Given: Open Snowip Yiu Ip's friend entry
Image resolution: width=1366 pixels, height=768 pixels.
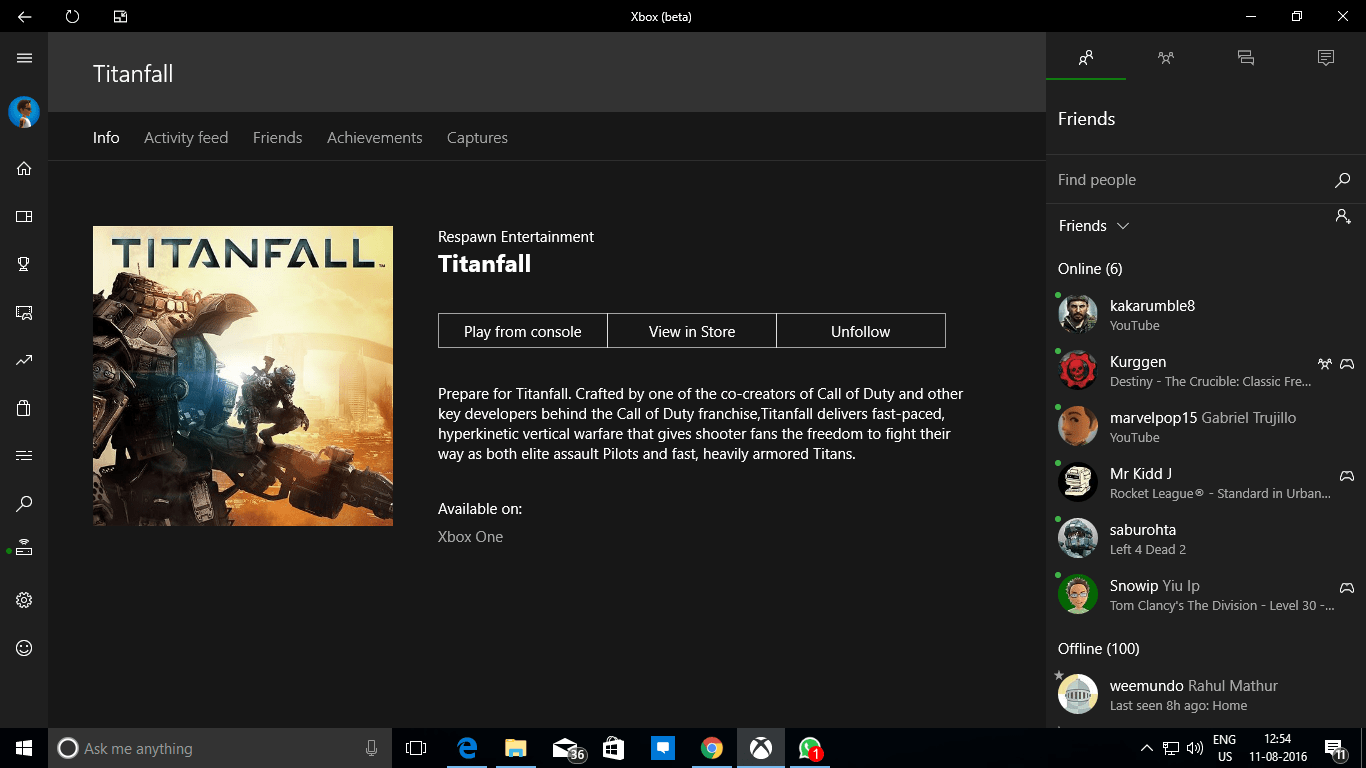Looking at the screenshot, I should (x=1206, y=594).
